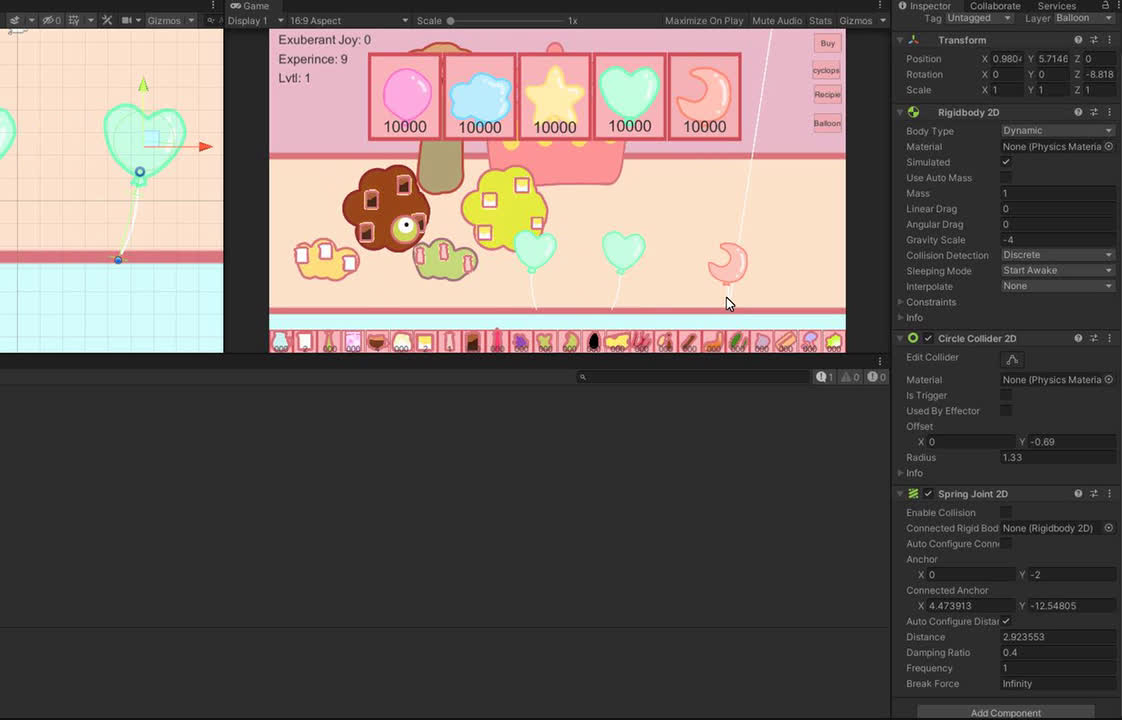Click the Add Component button
Screen dimensions: 1122x720
(1005, 713)
